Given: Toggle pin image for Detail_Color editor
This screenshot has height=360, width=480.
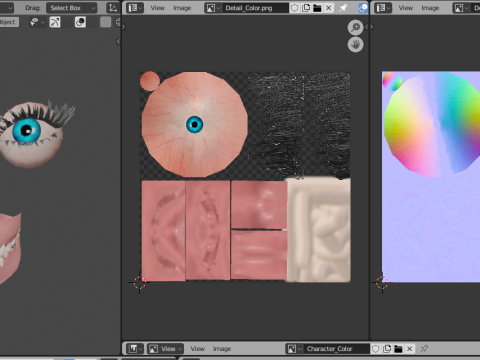Looking at the screenshot, I should point(343,8).
